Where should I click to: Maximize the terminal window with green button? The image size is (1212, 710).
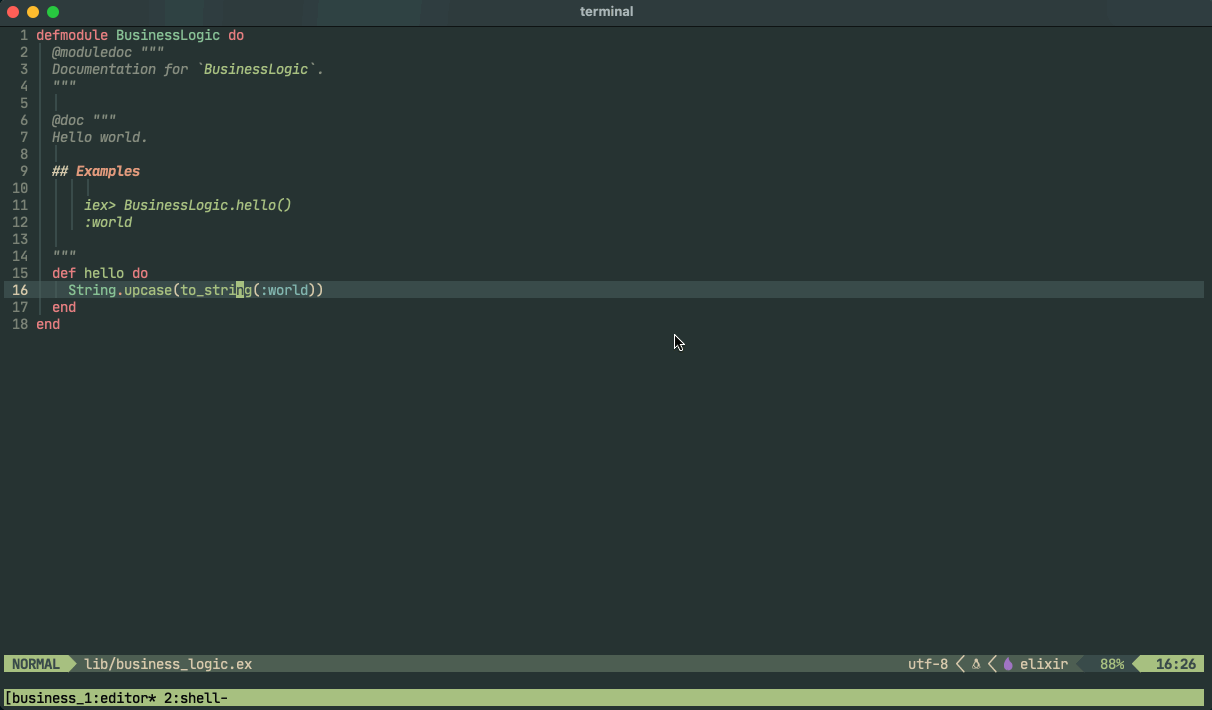click(x=53, y=12)
